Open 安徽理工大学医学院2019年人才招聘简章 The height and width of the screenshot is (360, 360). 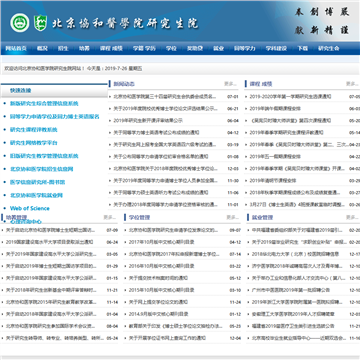coord(293,314)
